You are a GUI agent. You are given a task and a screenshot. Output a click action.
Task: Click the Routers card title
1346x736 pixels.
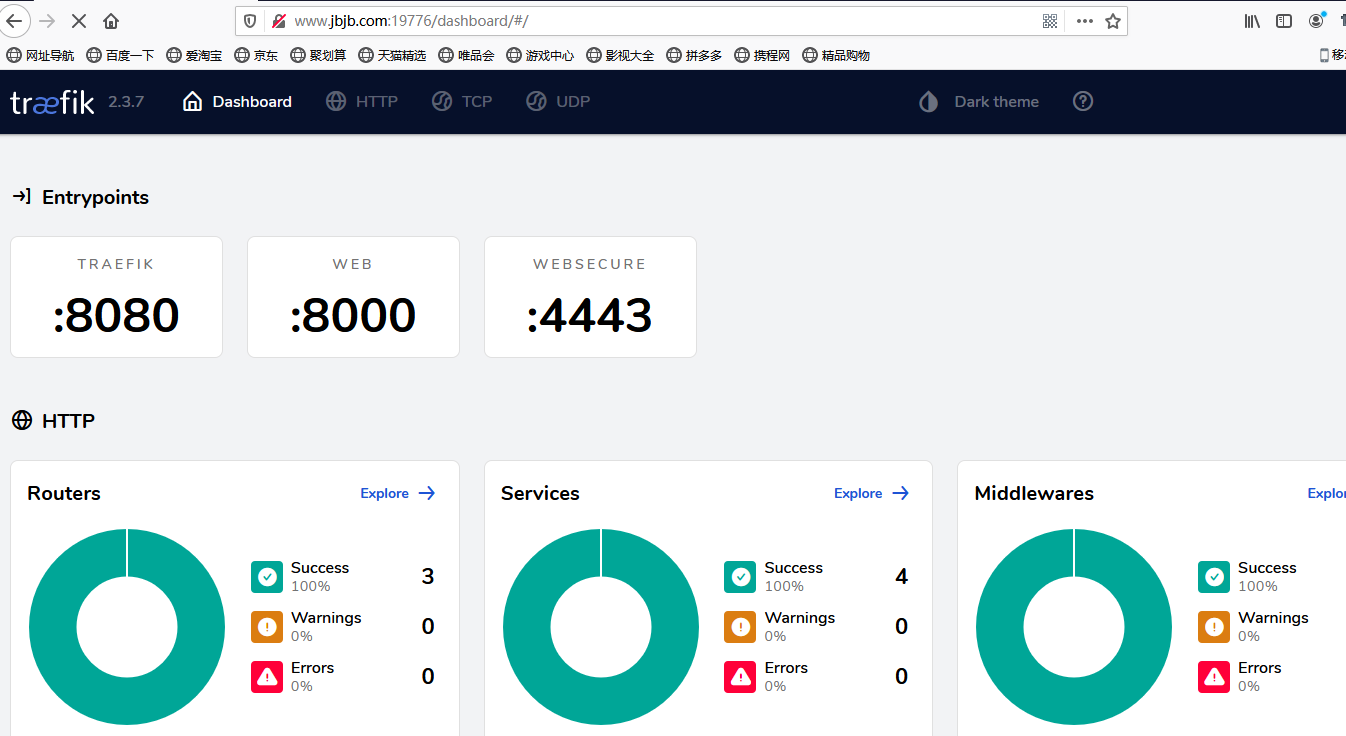click(64, 493)
